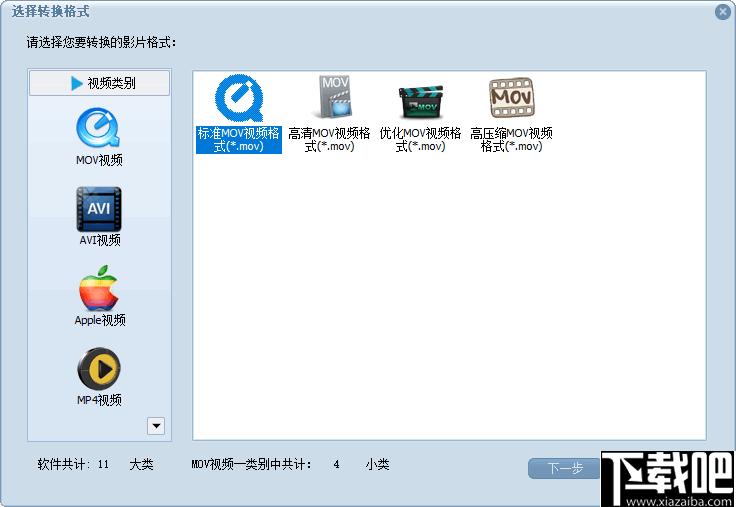Open the category list down-arrow button
Screen dimensions: 736x507
(156, 426)
